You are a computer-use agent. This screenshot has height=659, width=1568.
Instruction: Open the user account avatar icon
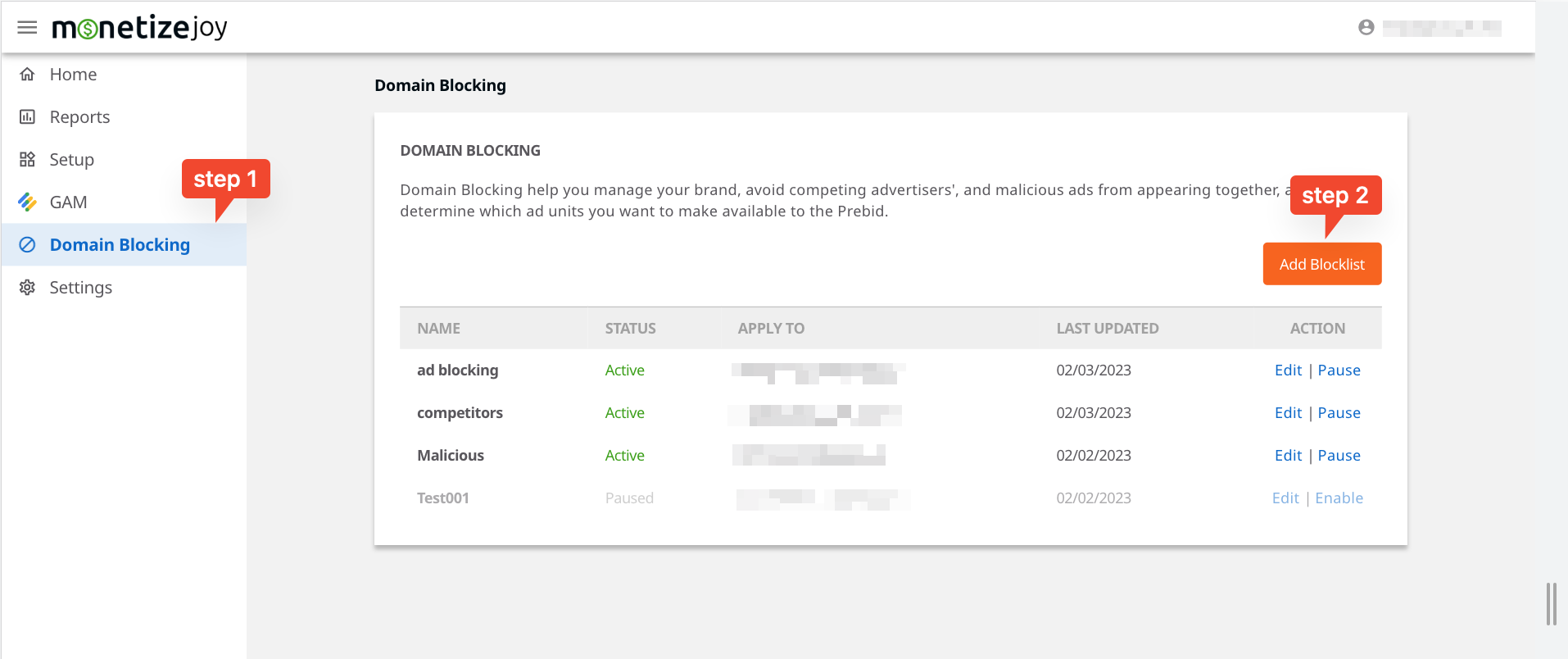[1366, 28]
